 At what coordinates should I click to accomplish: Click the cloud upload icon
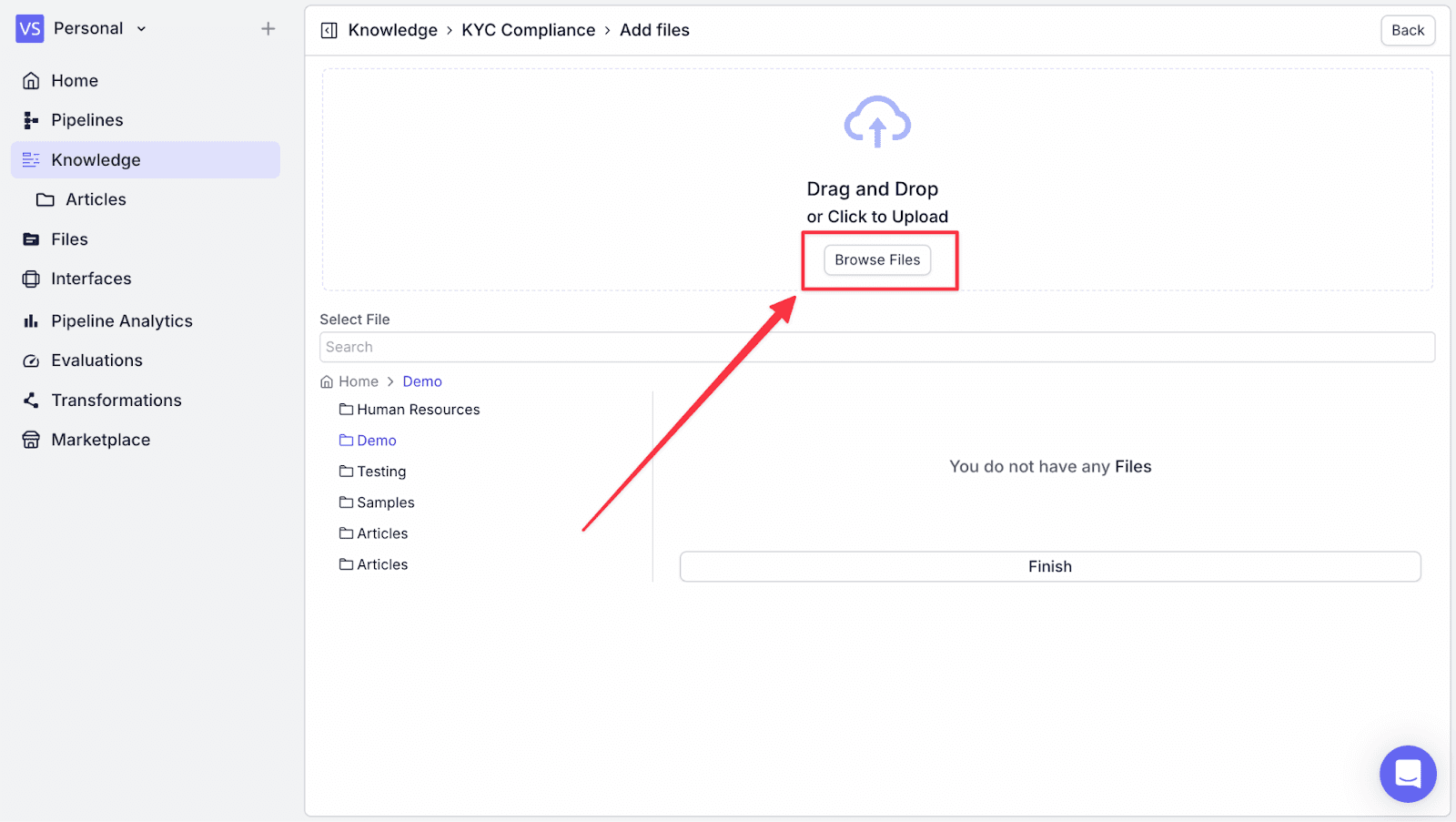(x=877, y=121)
